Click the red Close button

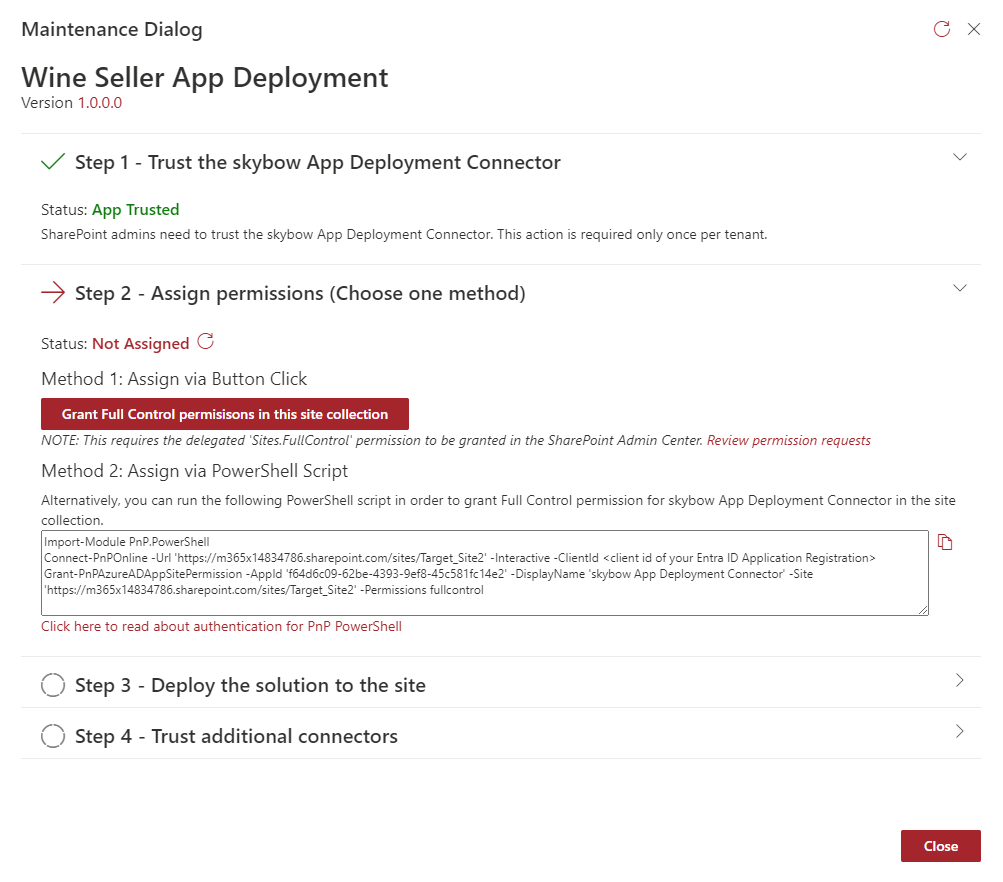940,846
